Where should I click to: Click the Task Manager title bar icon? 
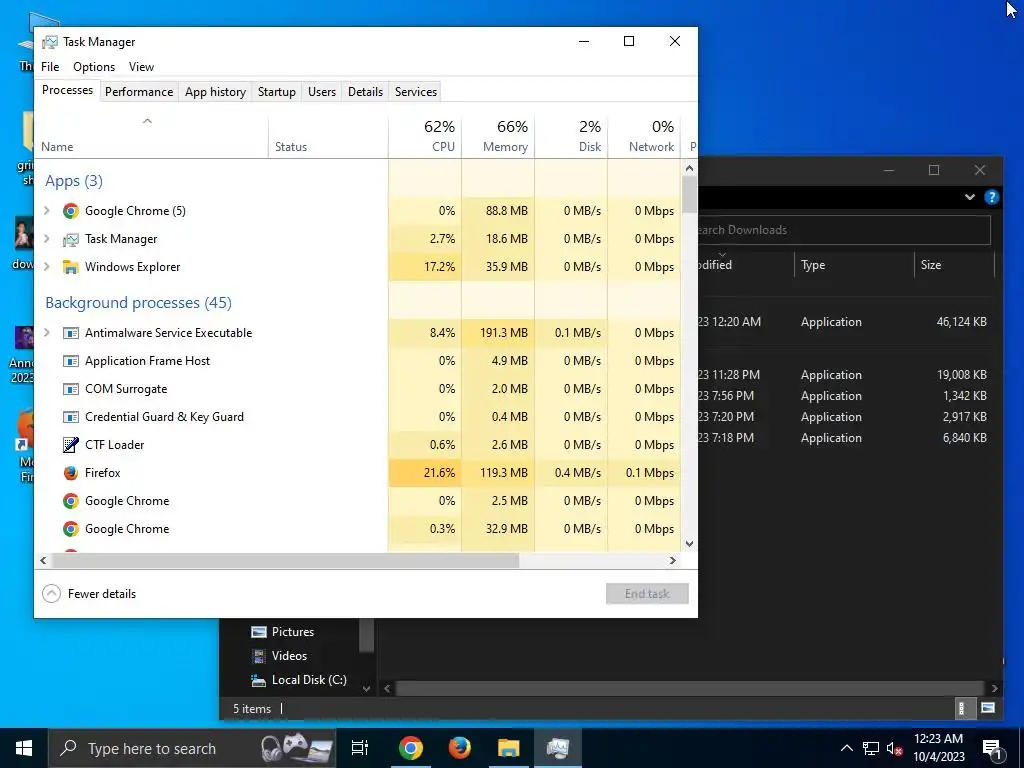click(50, 42)
